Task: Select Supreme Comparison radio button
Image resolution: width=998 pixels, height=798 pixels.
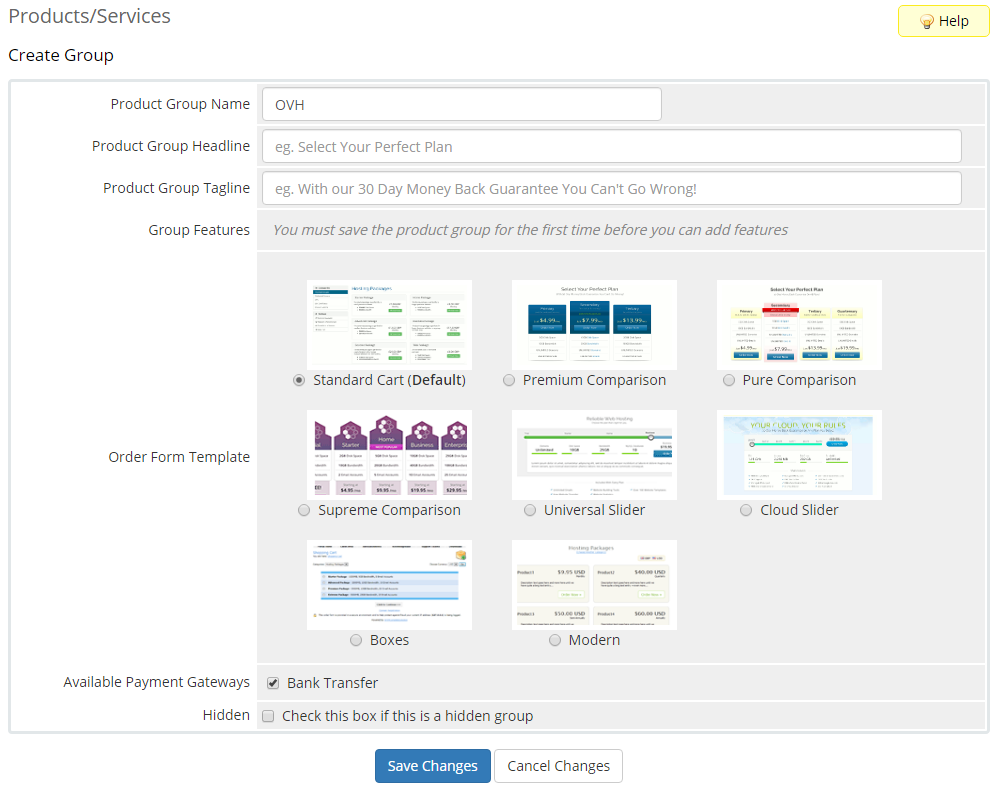Action: point(304,510)
